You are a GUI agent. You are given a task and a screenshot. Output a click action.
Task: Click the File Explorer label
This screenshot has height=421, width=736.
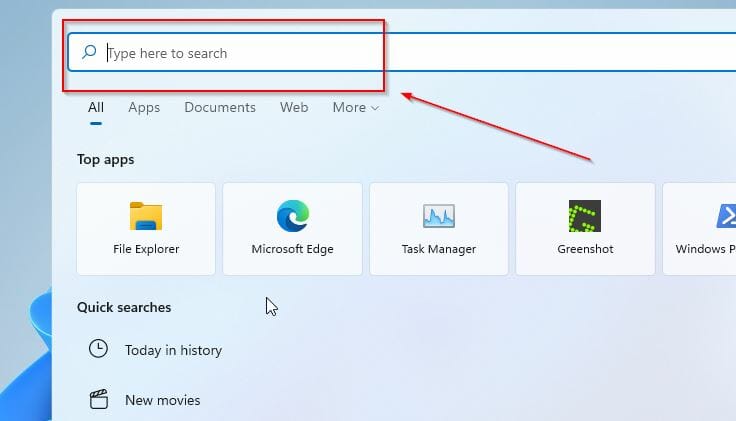click(146, 249)
